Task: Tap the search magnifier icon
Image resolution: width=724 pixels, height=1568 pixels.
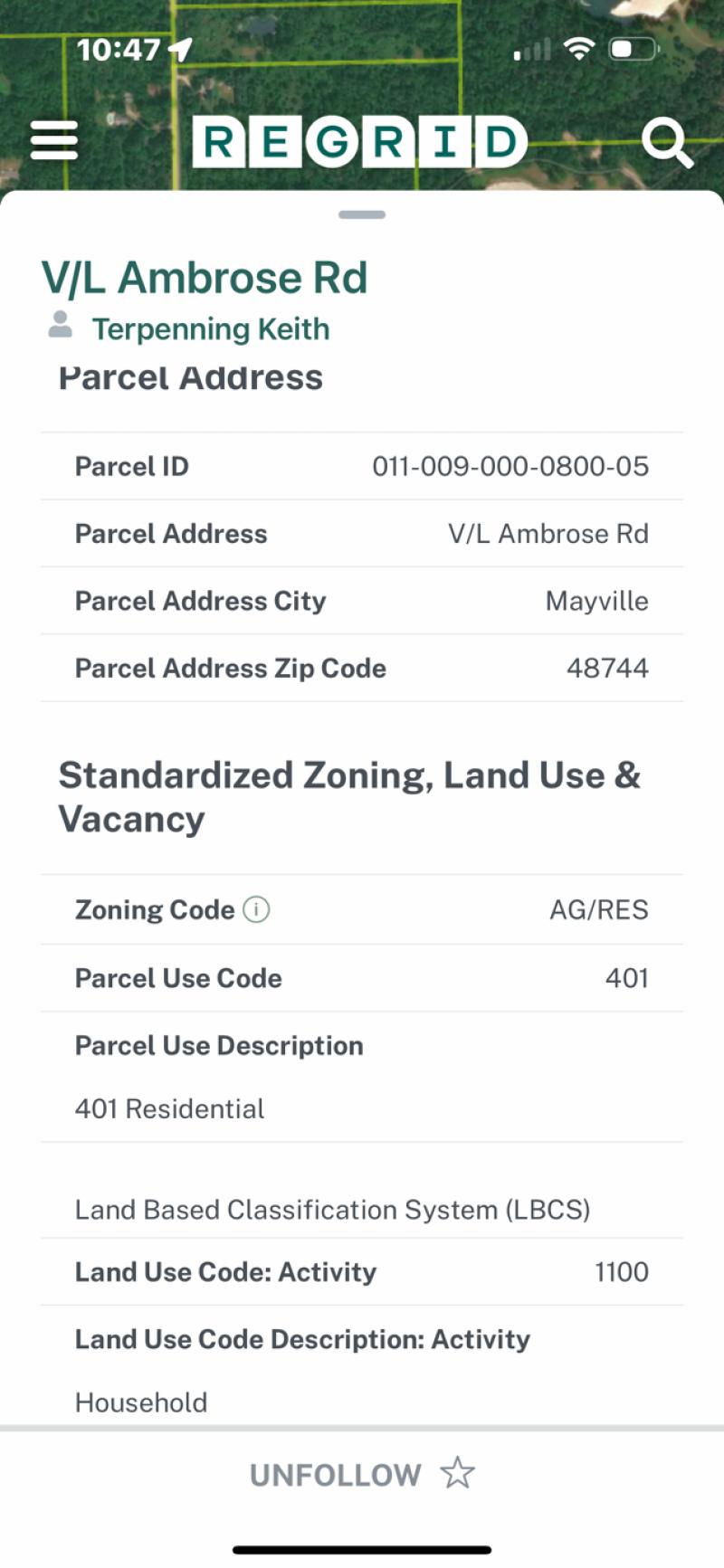Action: coord(667,144)
